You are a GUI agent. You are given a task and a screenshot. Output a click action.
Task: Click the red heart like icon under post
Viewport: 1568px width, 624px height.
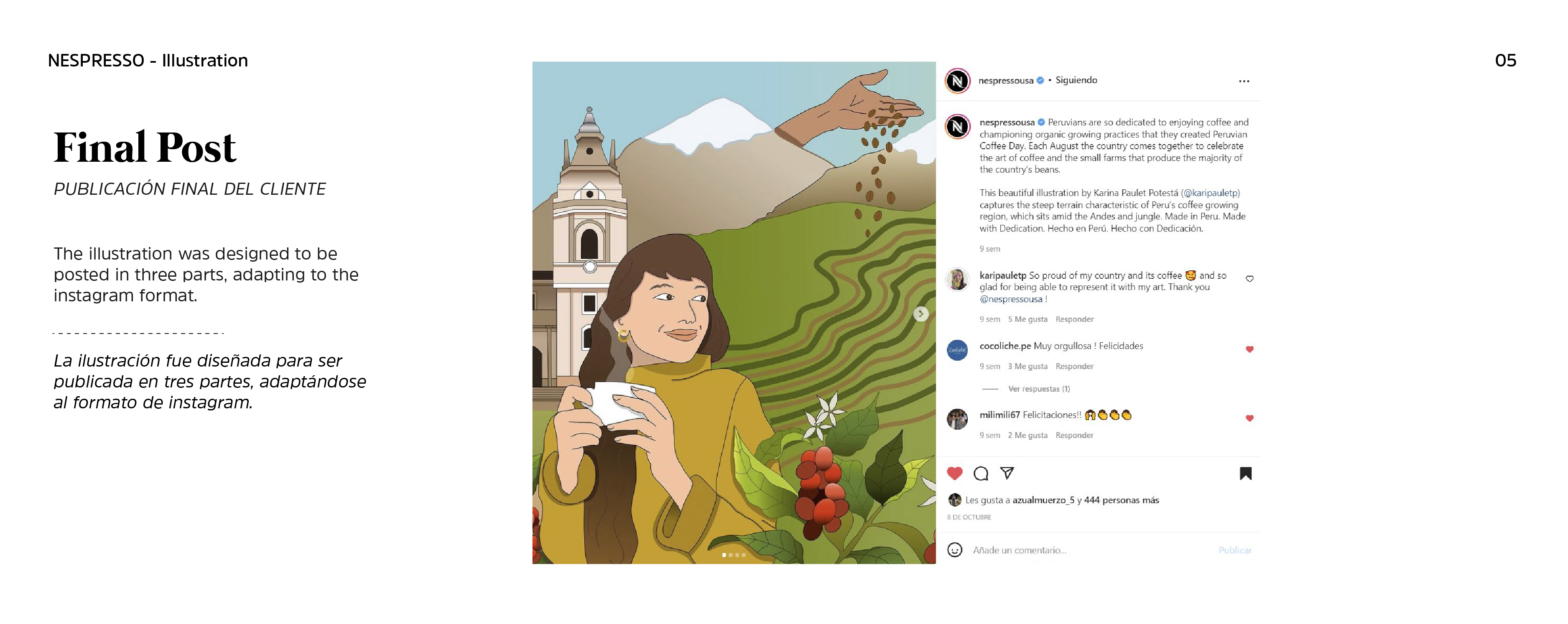[x=954, y=473]
